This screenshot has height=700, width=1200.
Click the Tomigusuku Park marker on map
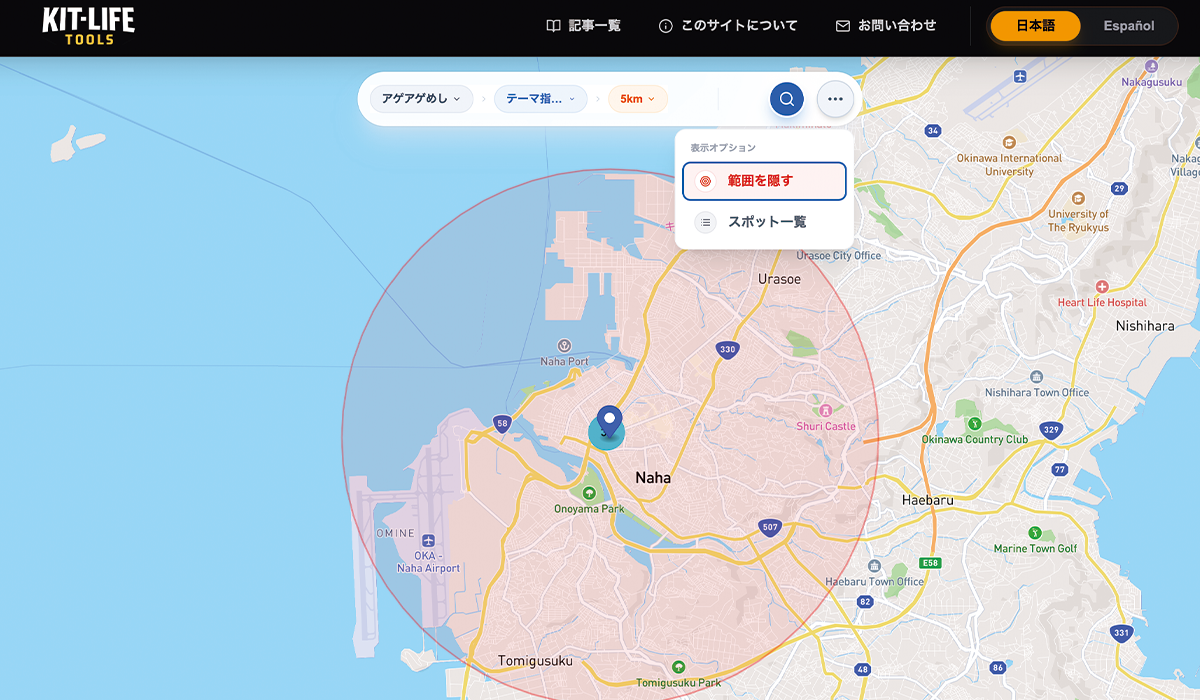click(x=679, y=667)
